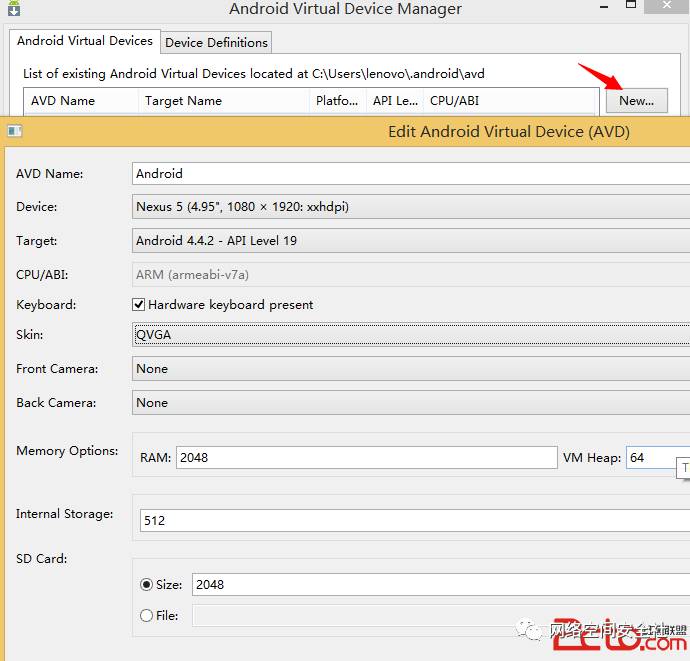
Task: Toggle the Hardware keyboard present checkbox
Action: 139,305
